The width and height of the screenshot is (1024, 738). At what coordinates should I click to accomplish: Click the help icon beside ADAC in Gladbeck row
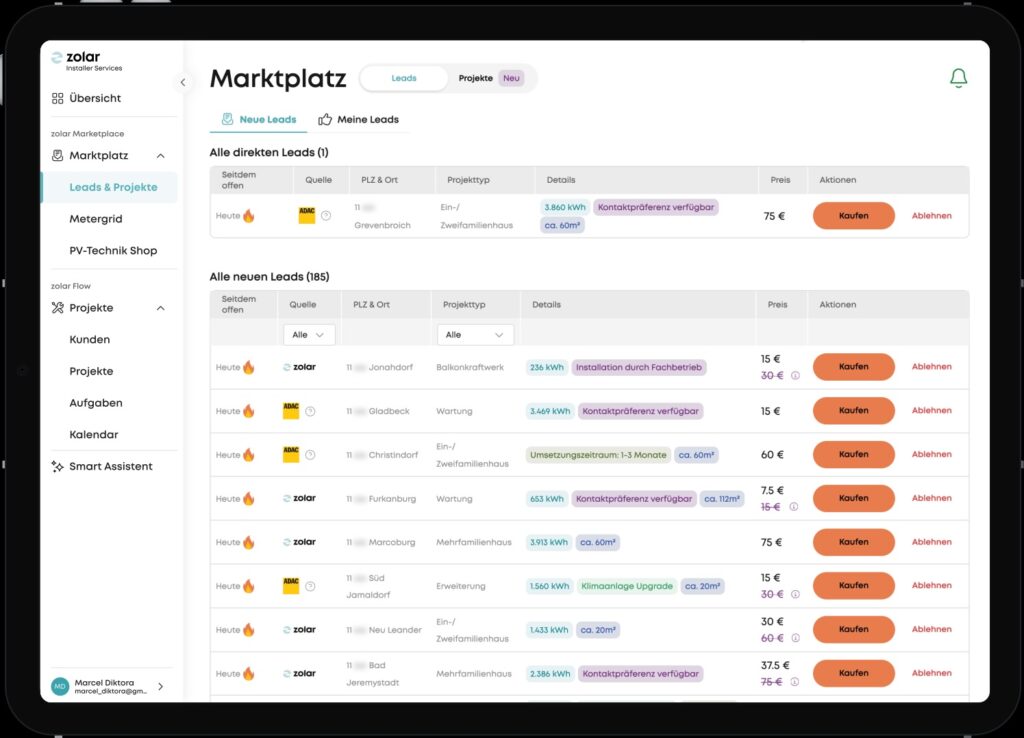pos(310,411)
